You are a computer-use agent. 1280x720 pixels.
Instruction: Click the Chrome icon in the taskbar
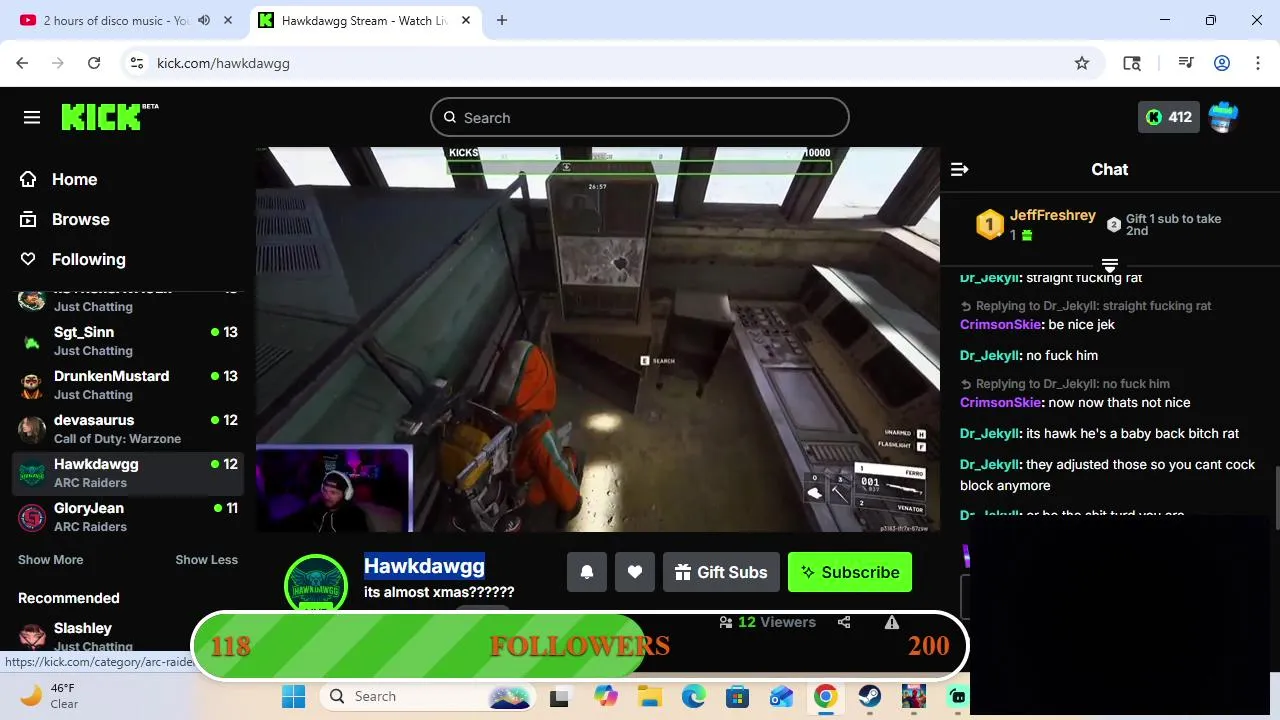[826, 696]
